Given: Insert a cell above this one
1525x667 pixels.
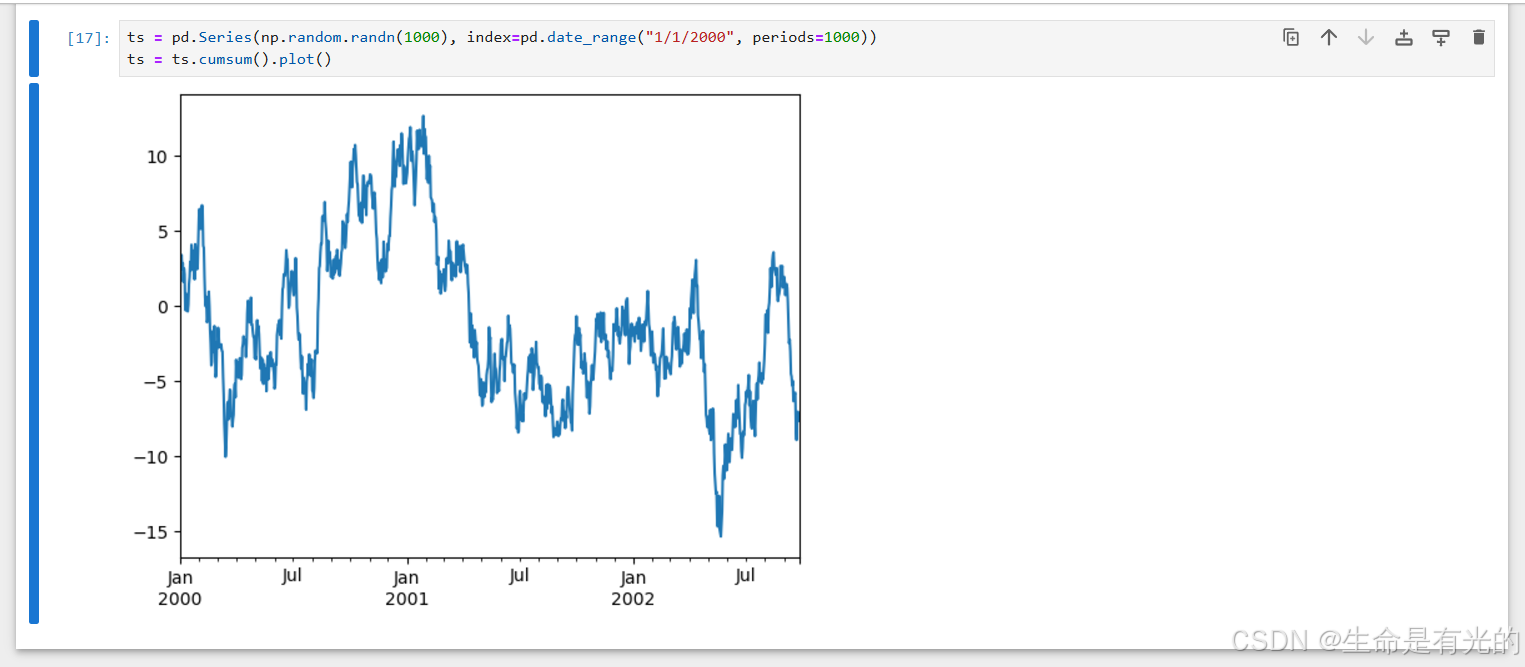Looking at the screenshot, I should click(x=1404, y=38).
